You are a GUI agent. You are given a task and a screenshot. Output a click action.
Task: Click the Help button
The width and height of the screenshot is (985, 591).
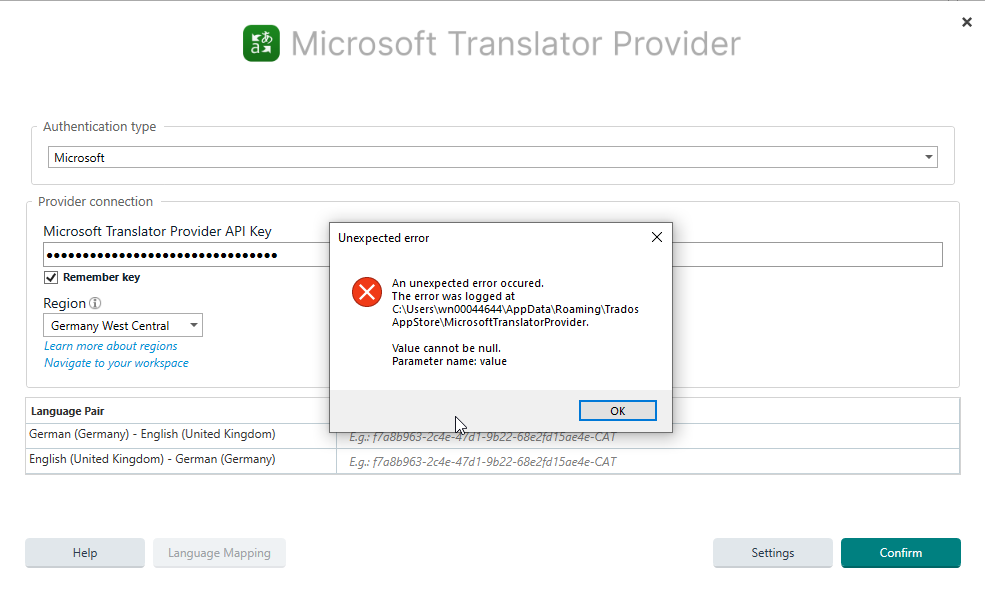point(84,552)
